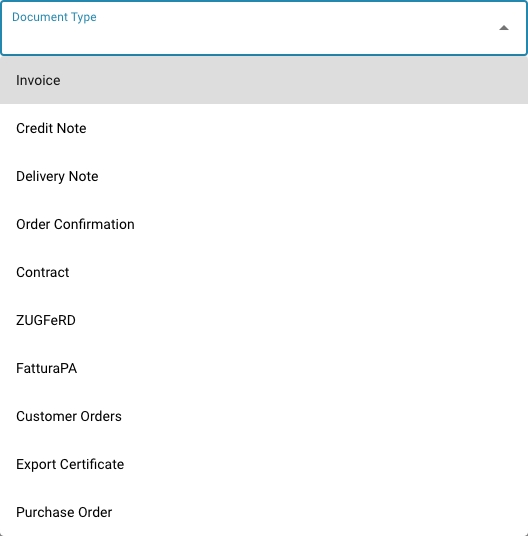The height and width of the screenshot is (536, 528).
Task: Choose the Credit Note option
Action: pyautogui.click(x=264, y=128)
